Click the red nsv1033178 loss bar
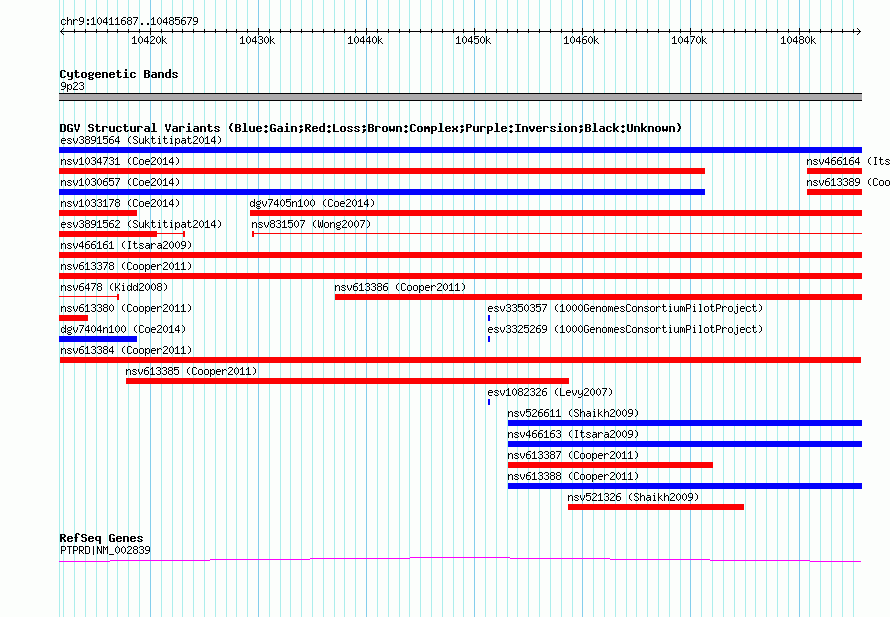890x617 pixels. click(x=98, y=213)
